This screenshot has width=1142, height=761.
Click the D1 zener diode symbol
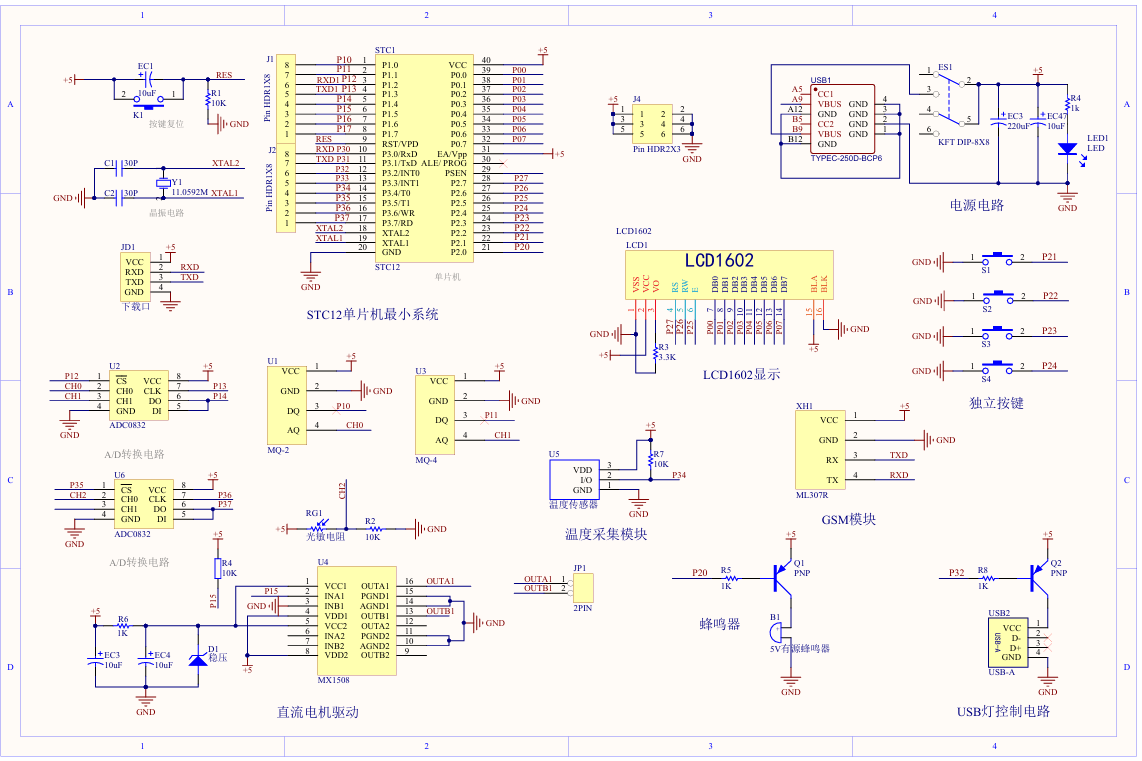(196, 659)
